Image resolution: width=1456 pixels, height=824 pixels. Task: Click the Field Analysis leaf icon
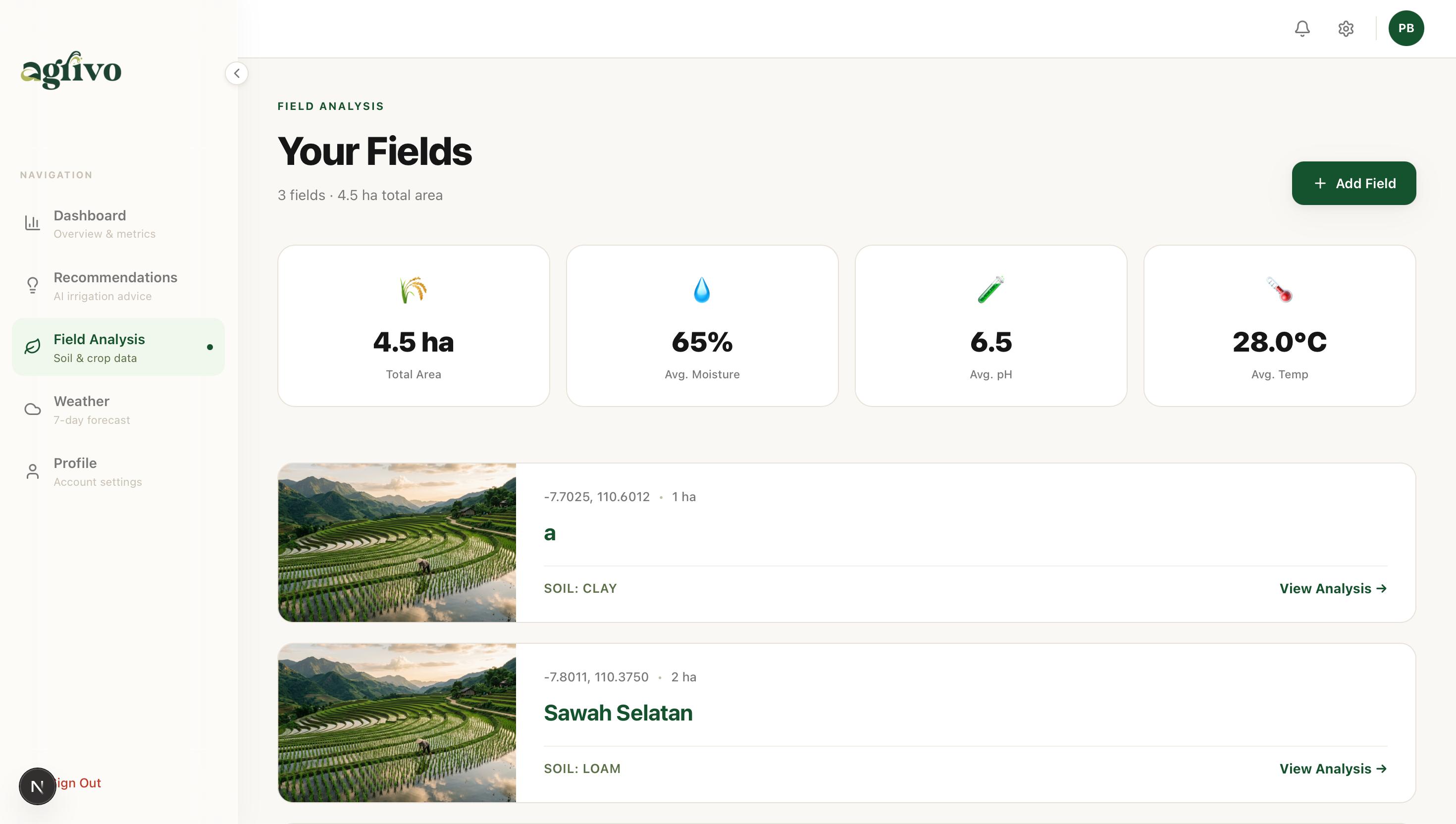point(32,347)
